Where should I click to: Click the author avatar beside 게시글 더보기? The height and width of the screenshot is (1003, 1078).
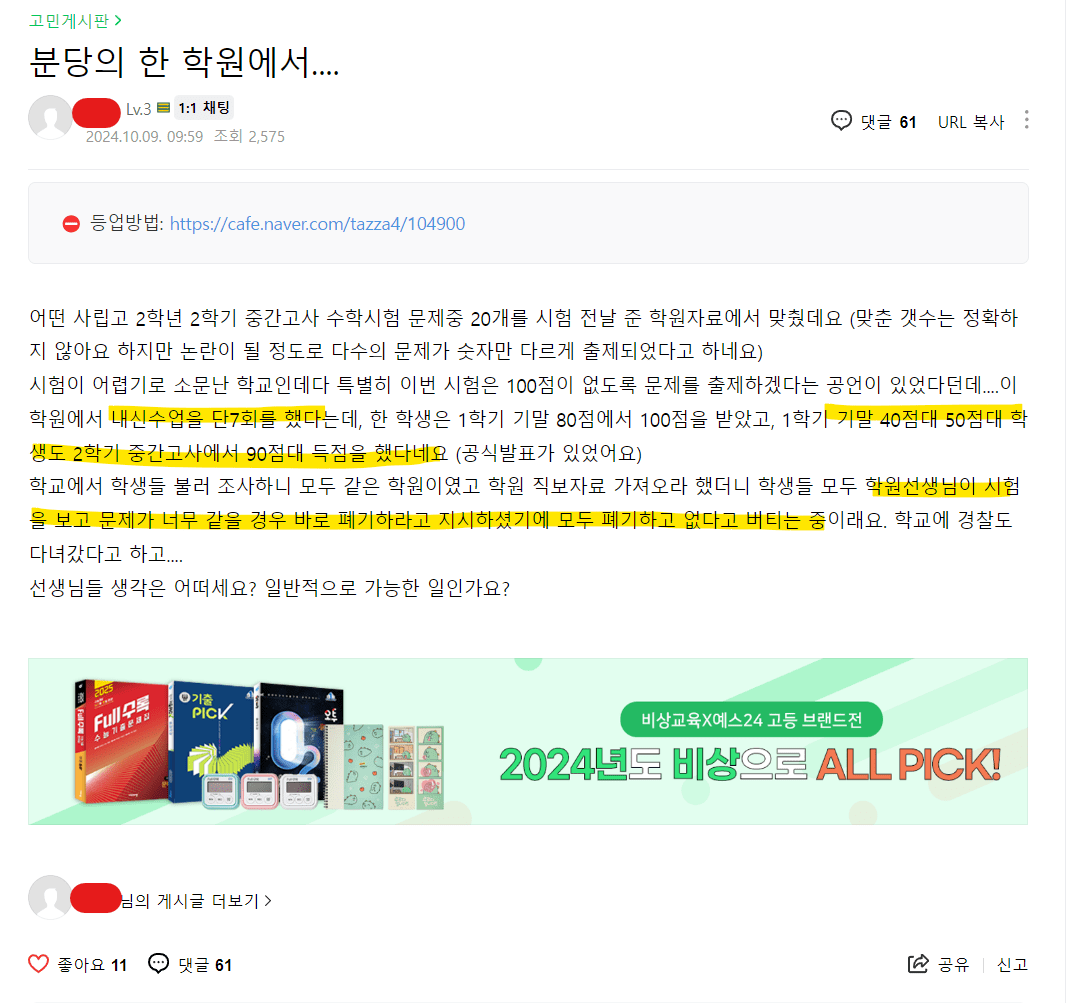[x=50, y=897]
